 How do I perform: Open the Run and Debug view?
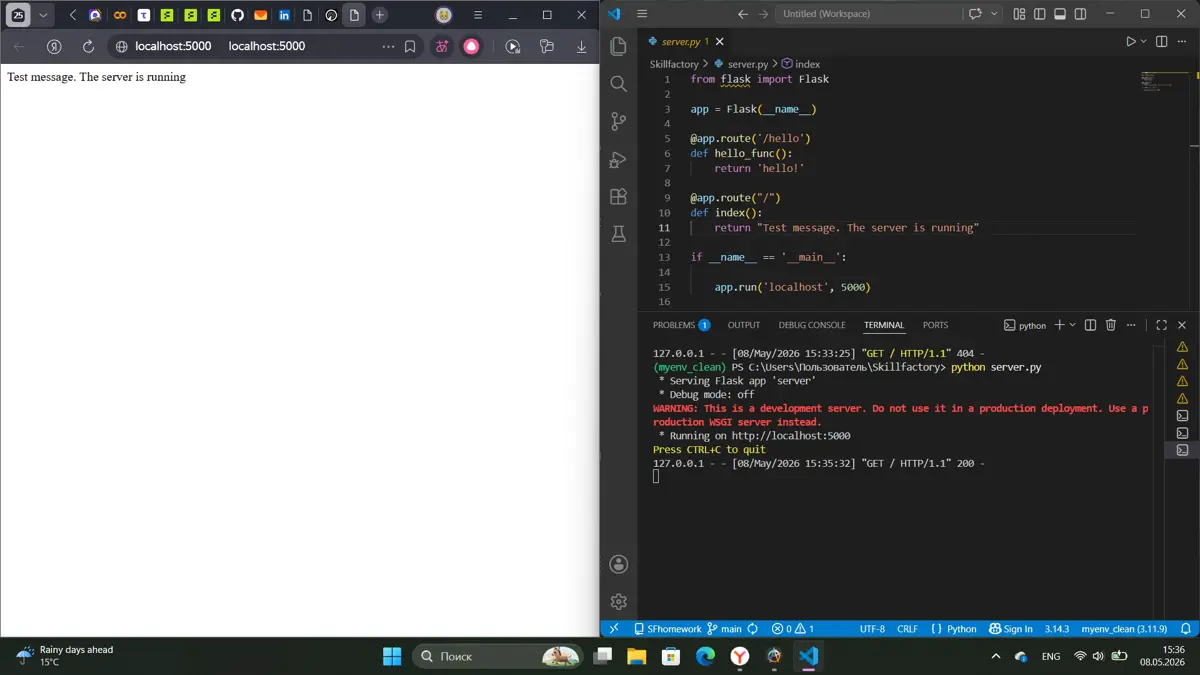tap(618, 160)
